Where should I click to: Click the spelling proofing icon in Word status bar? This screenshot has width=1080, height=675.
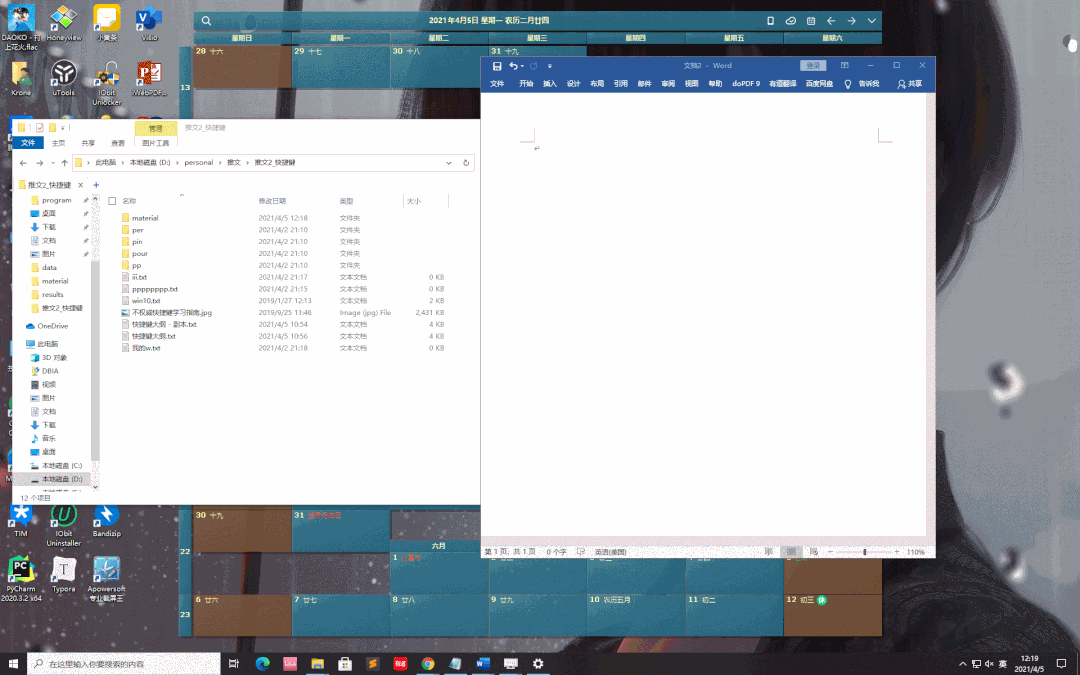[x=581, y=552]
